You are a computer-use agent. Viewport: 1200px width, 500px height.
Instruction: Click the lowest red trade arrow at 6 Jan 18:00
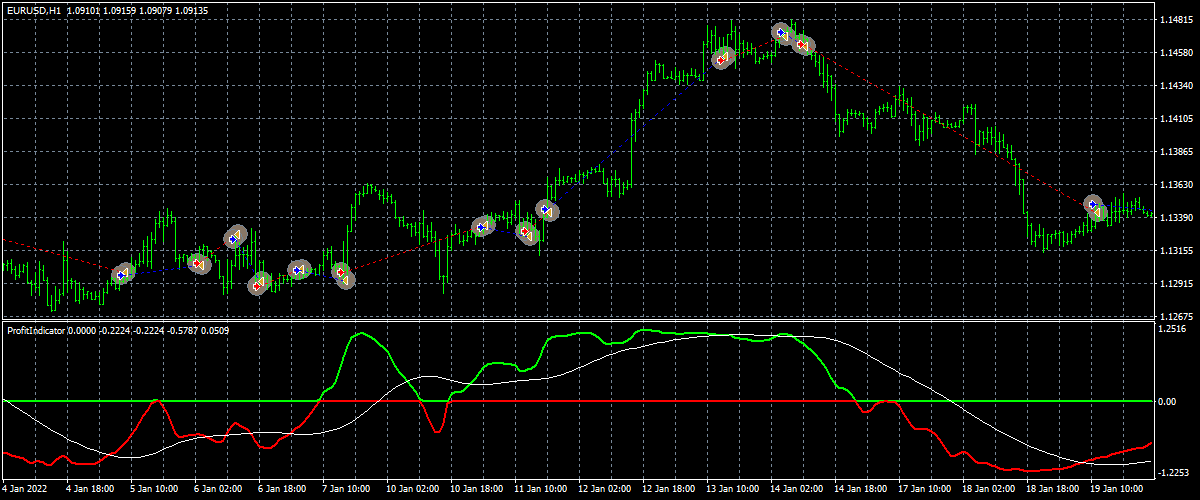pos(258,285)
